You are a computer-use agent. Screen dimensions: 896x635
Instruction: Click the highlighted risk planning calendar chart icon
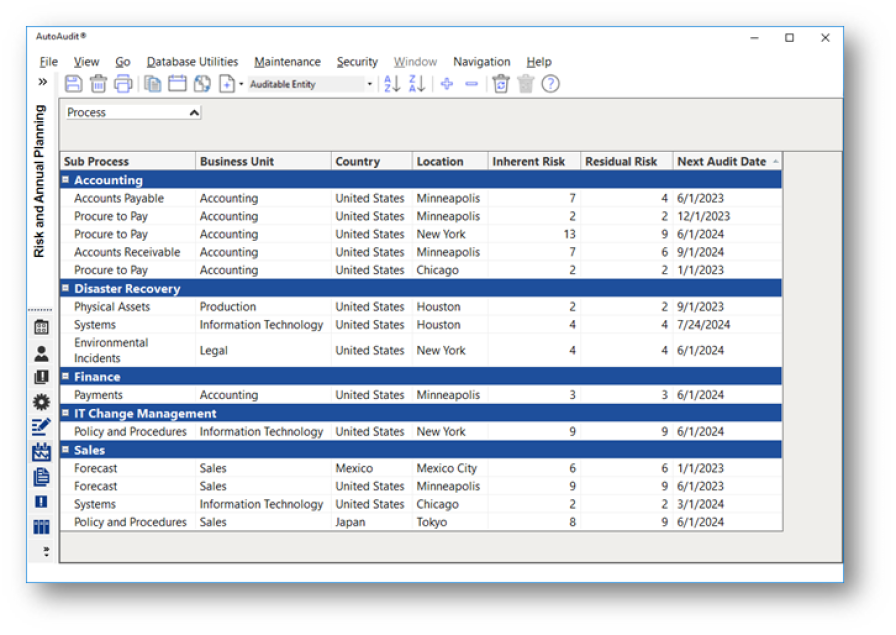tap(41, 452)
